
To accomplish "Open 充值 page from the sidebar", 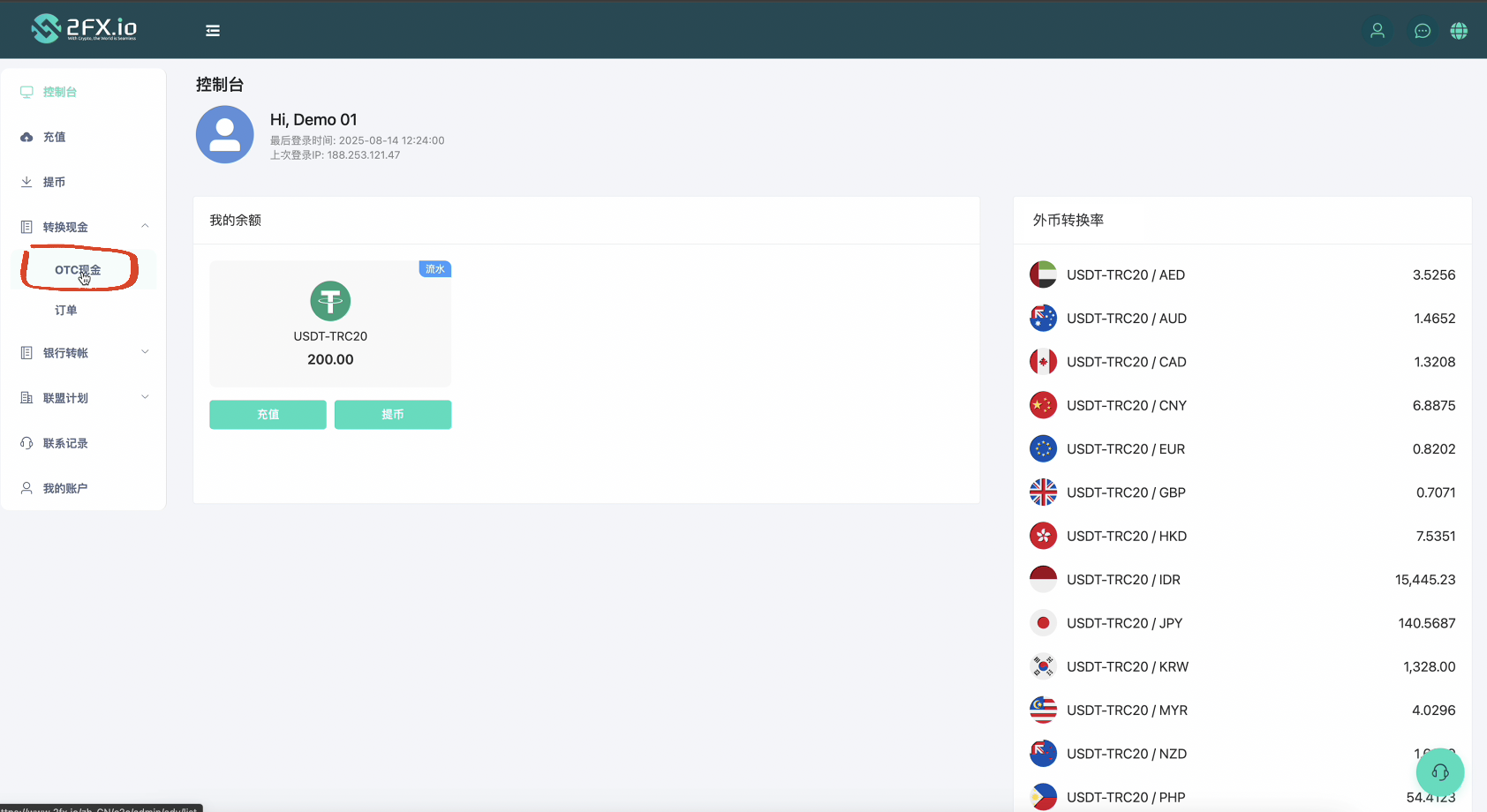I will coord(54,137).
